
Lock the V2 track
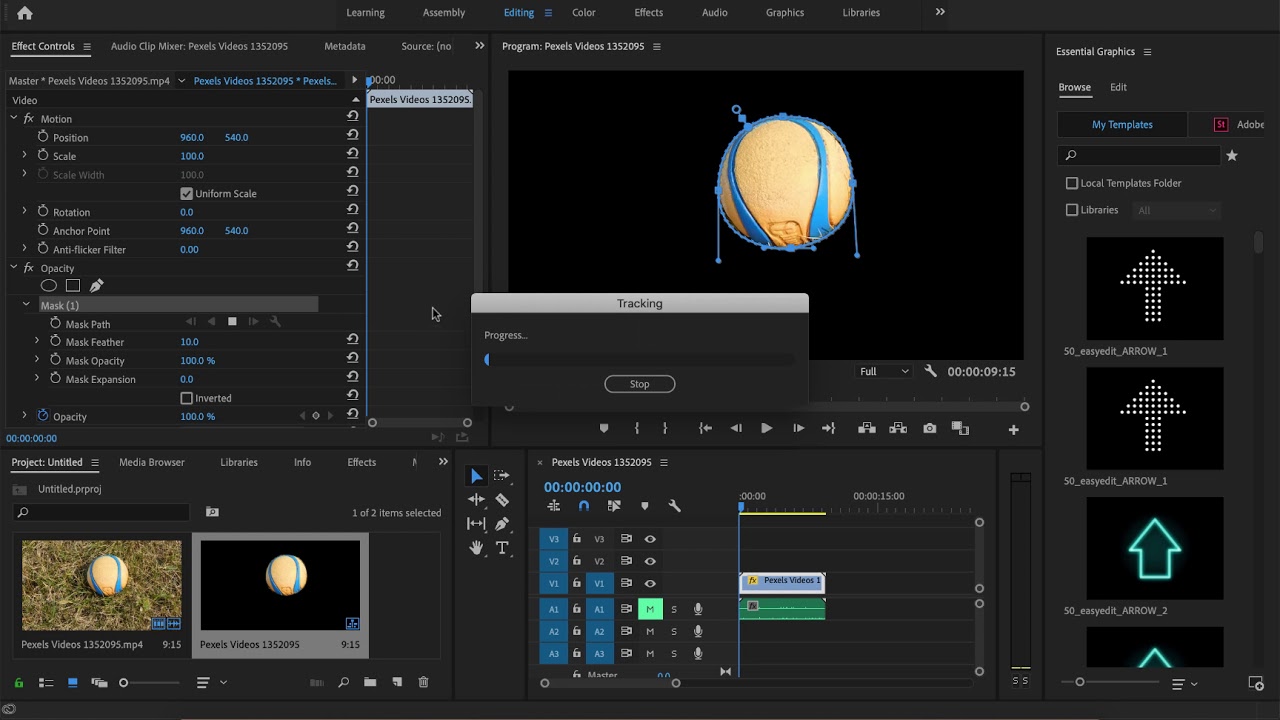pos(577,561)
